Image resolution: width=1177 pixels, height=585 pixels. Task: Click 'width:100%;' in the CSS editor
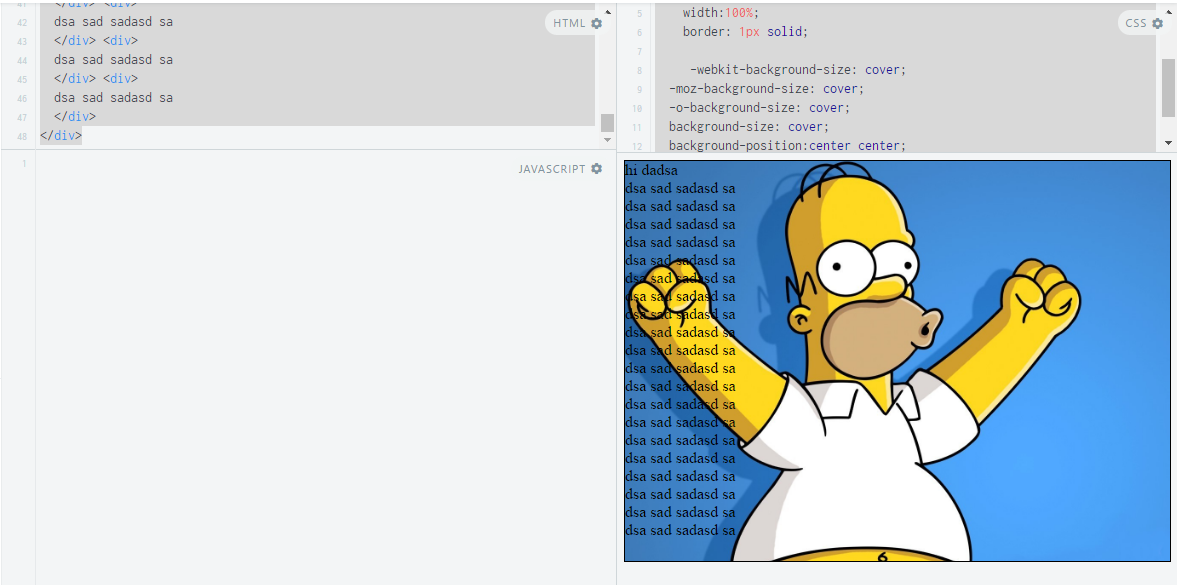point(721,13)
